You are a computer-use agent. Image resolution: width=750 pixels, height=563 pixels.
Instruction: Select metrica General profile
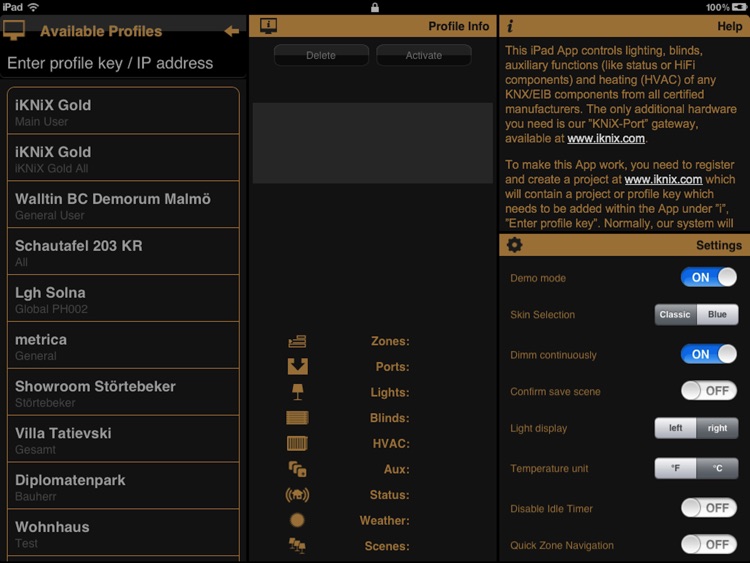coord(123,345)
